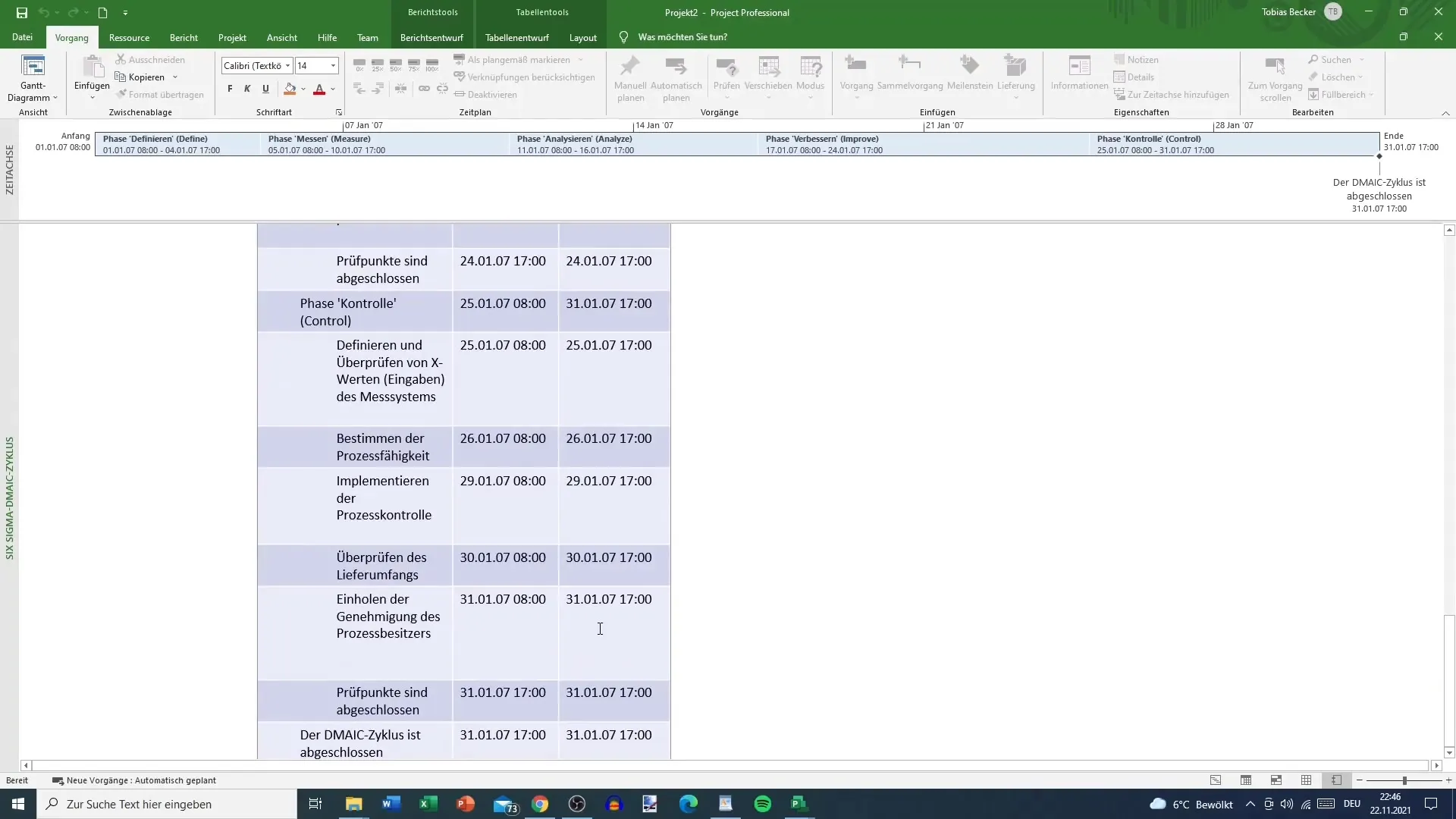The height and width of the screenshot is (819, 1456).
Task: Open the font size 14 dropdown
Action: pyautogui.click(x=333, y=66)
